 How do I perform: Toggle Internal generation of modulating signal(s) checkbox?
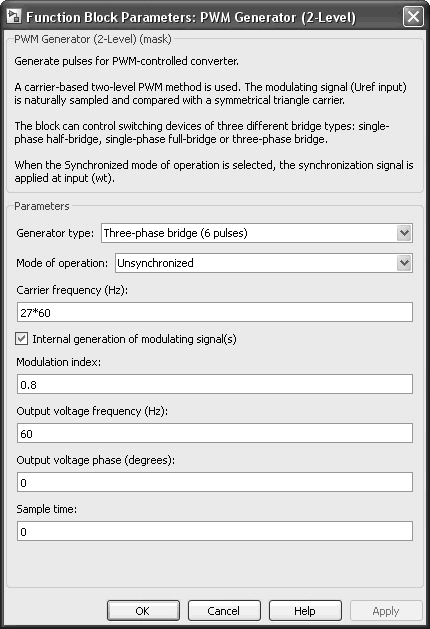[22, 339]
